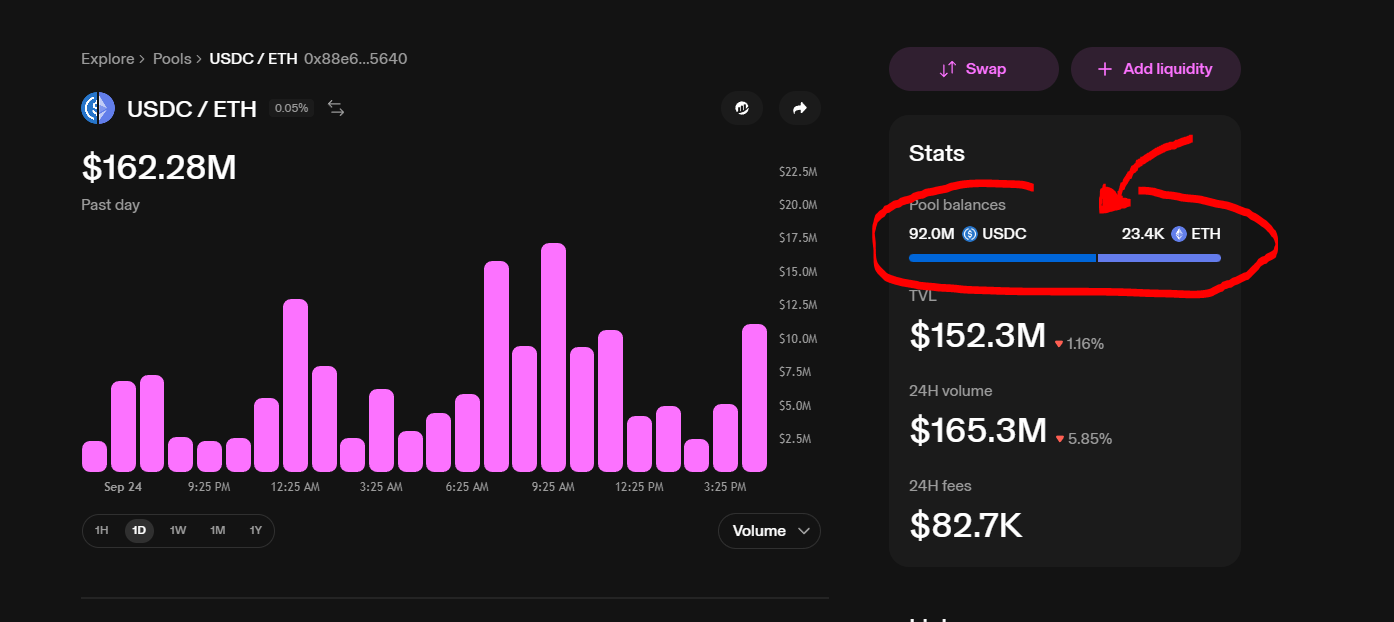The width and height of the screenshot is (1394, 622).
Task: Click the USDC / ETH breadcrumb text
Action: 253,59
